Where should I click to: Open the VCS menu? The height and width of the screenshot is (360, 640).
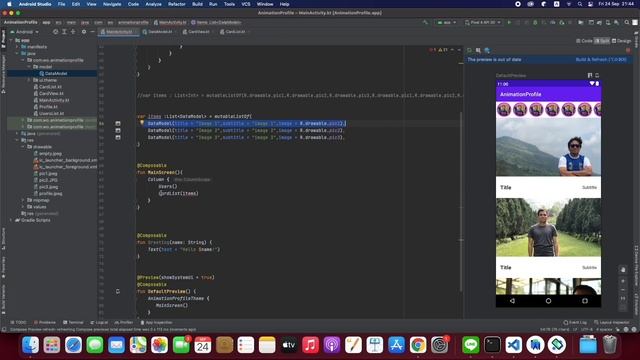(x=246, y=4)
